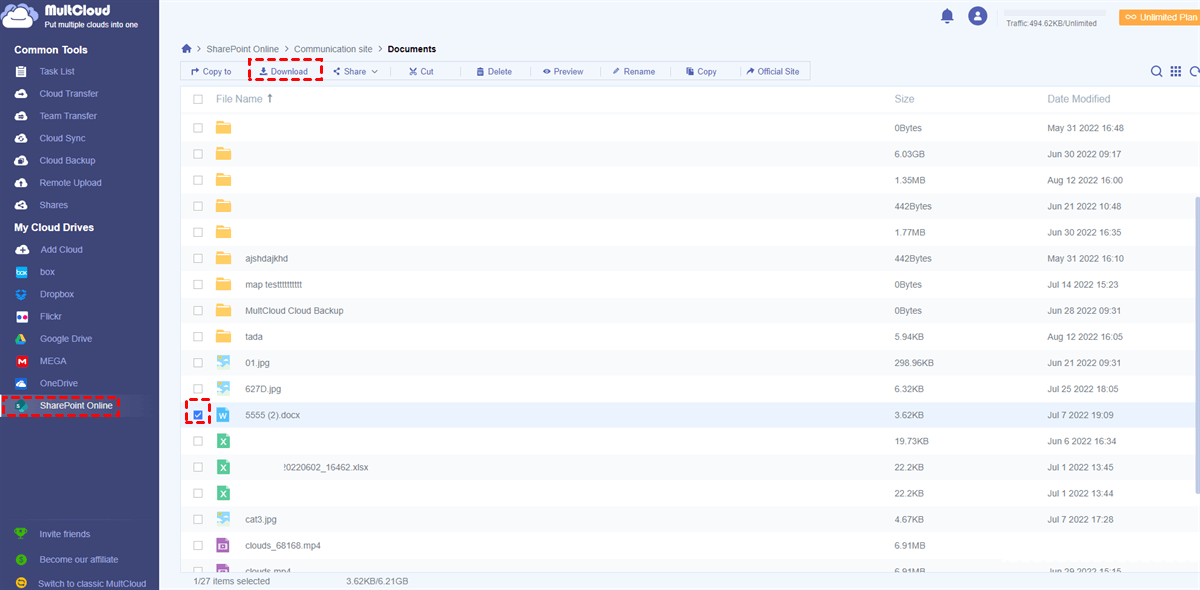Check the MultCloud Cloud Backup folder checkbox
The height and width of the screenshot is (590, 1200).
[x=198, y=310]
